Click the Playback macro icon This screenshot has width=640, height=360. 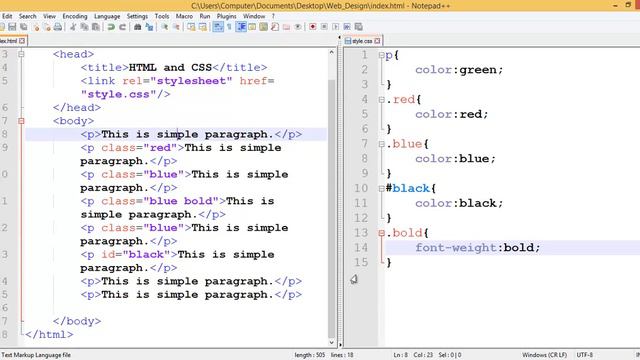point(336,27)
